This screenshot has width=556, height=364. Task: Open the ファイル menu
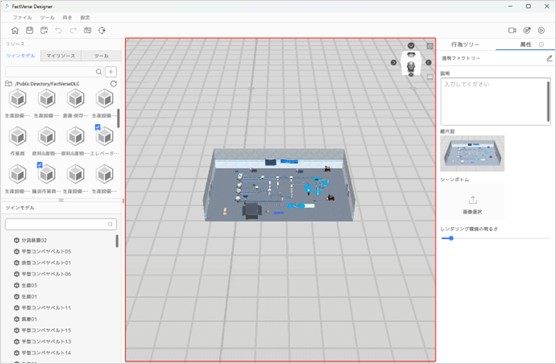click(x=22, y=17)
